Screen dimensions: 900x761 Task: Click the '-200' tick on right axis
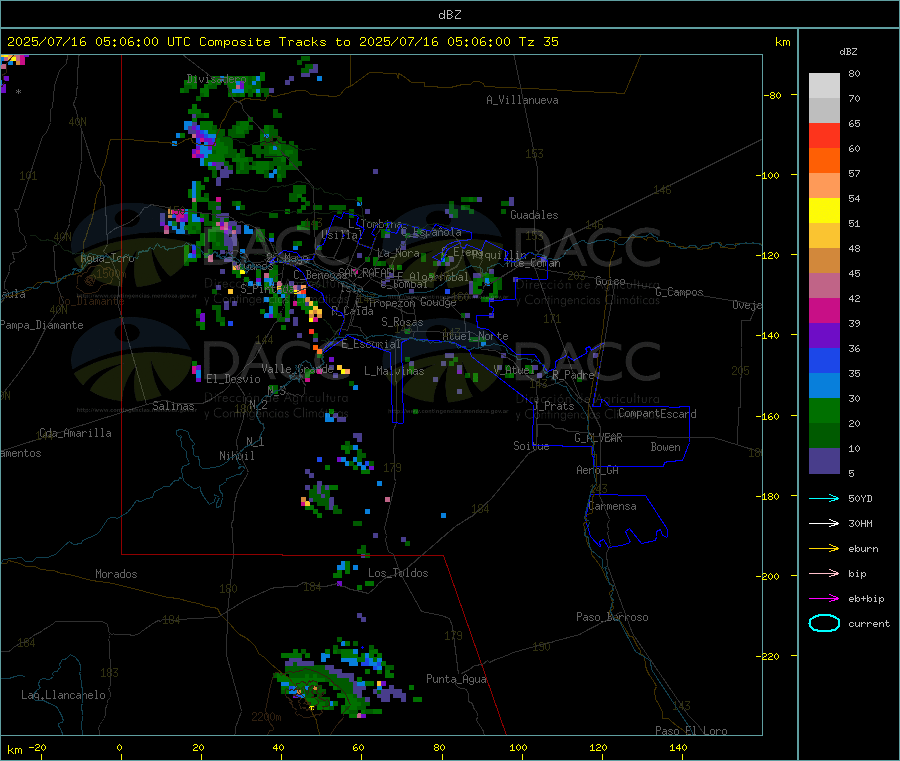pyautogui.click(x=770, y=576)
